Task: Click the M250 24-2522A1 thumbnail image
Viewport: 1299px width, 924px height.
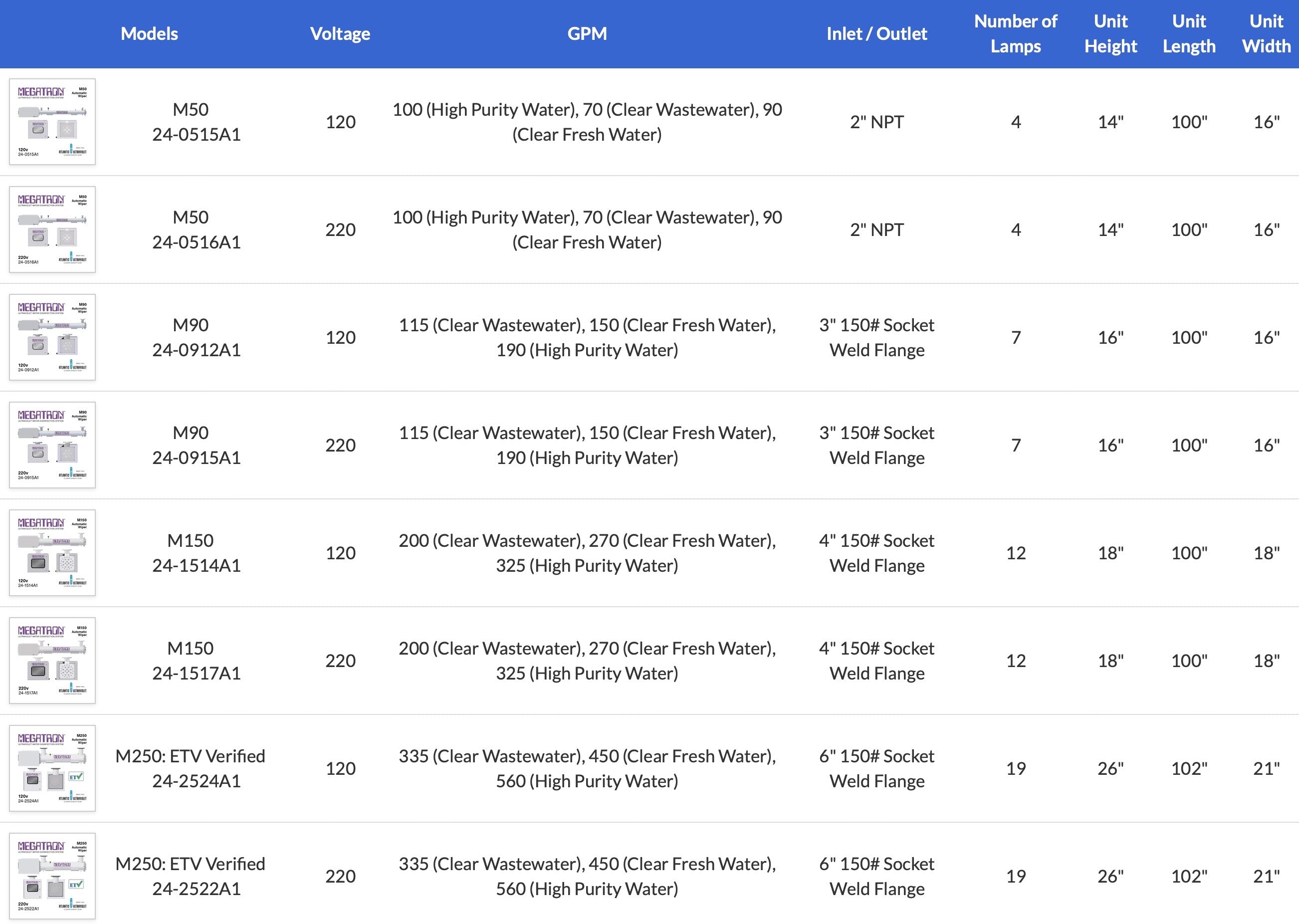Action: pyautogui.click(x=52, y=876)
